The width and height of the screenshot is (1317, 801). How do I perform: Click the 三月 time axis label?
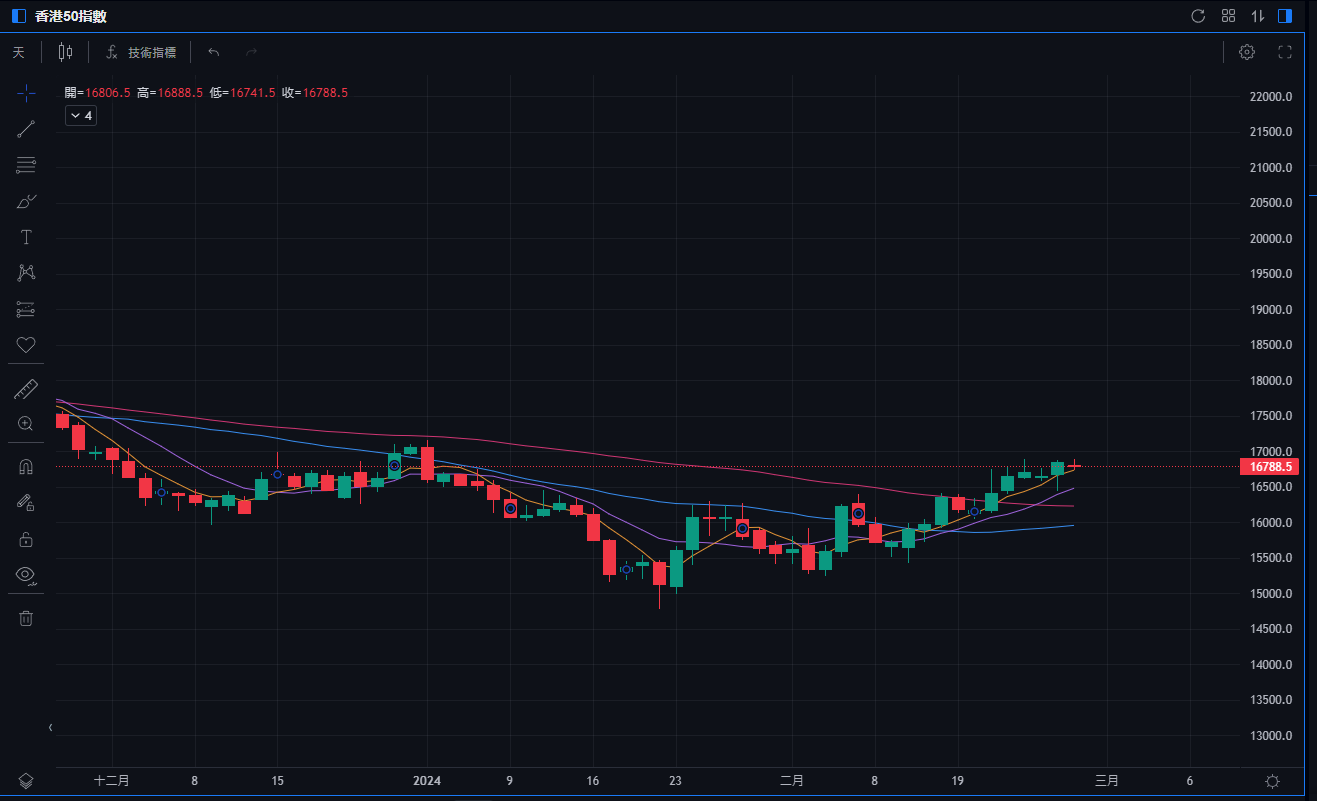[x=1107, y=781]
